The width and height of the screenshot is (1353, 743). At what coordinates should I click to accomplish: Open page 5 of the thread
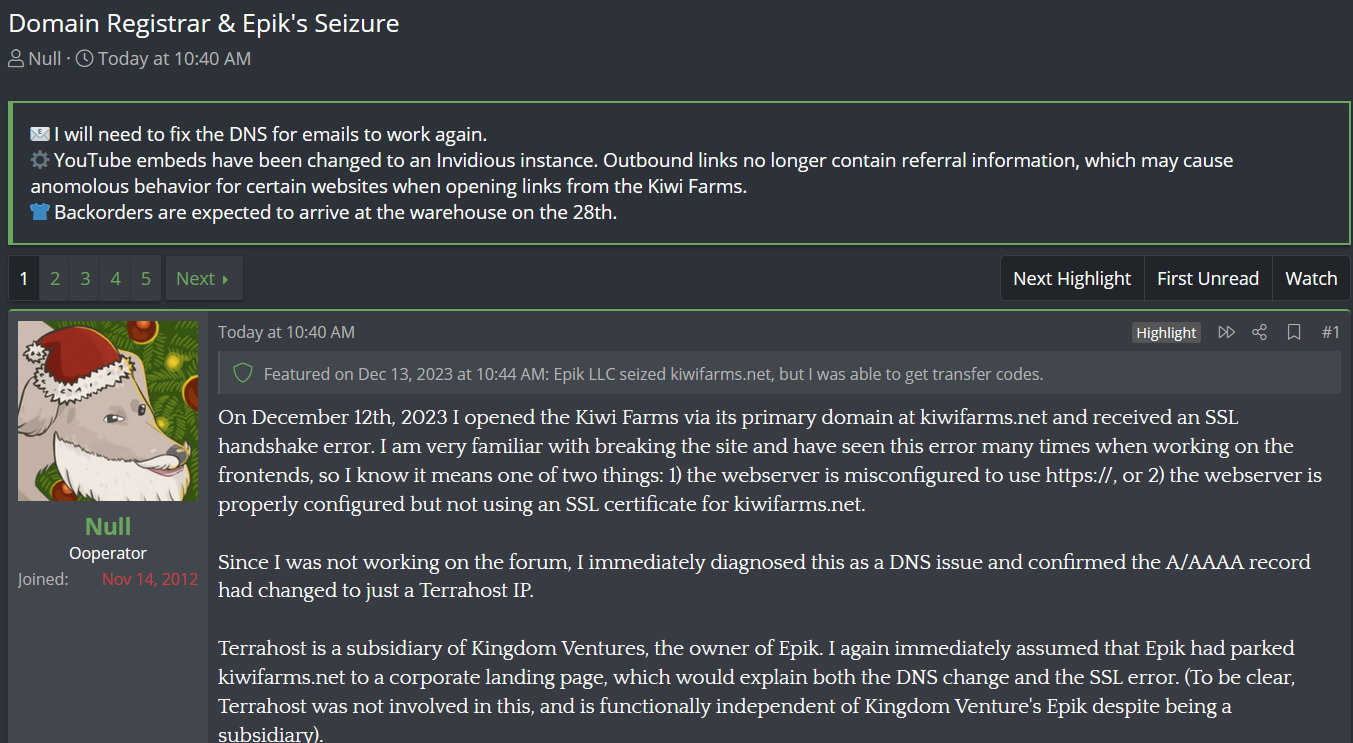[x=146, y=278]
